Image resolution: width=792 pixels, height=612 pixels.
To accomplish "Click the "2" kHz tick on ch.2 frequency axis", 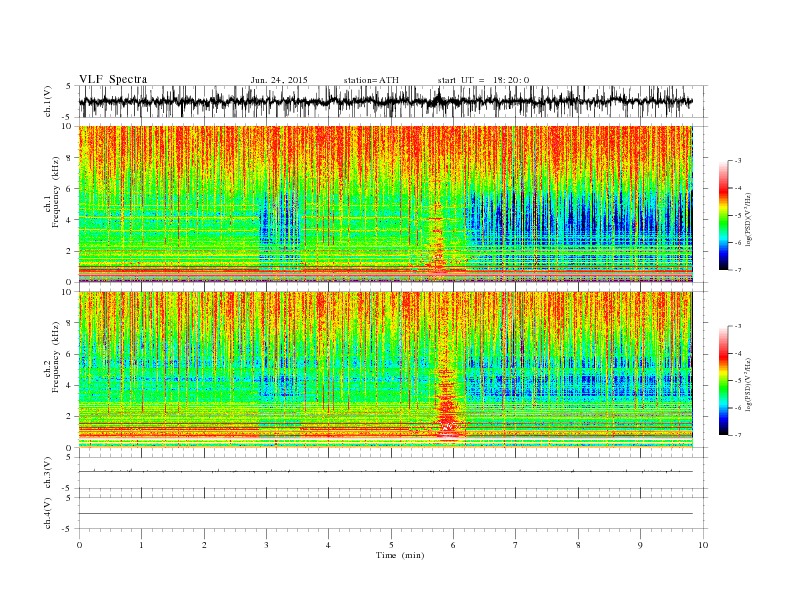I will (70, 416).
